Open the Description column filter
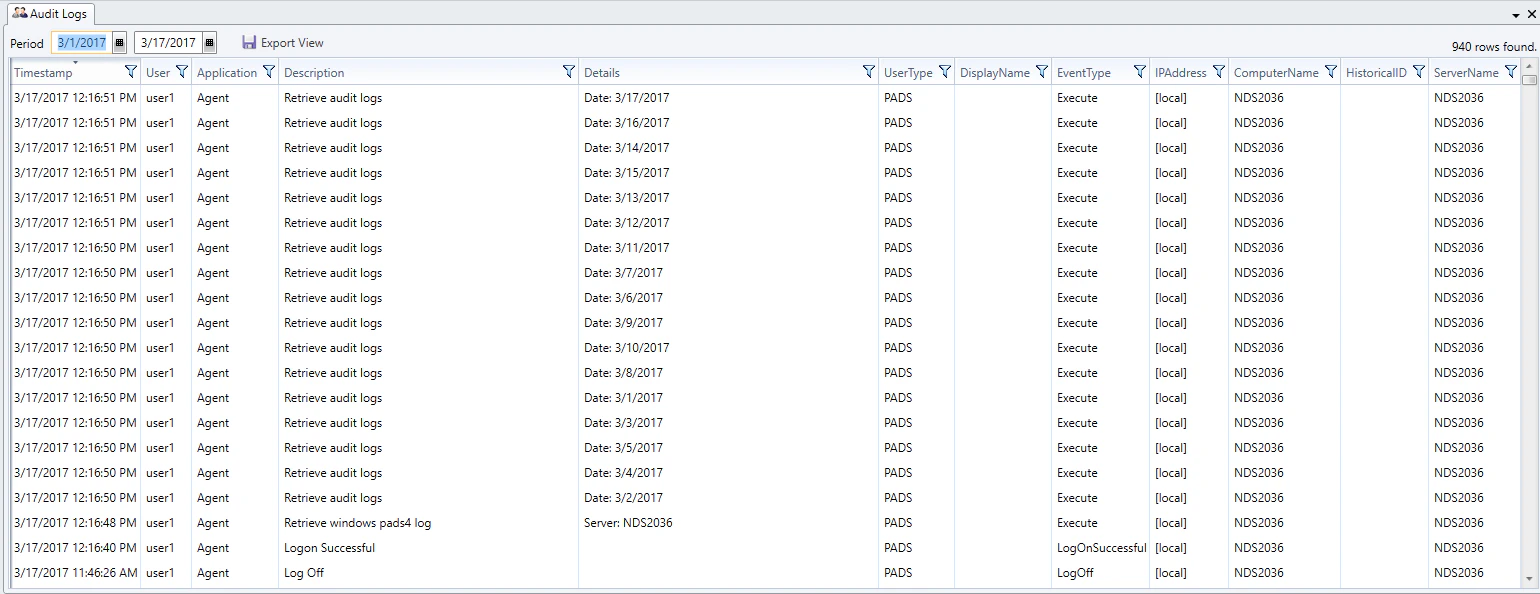Viewport: 1540px width, 594px height. tap(569, 71)
